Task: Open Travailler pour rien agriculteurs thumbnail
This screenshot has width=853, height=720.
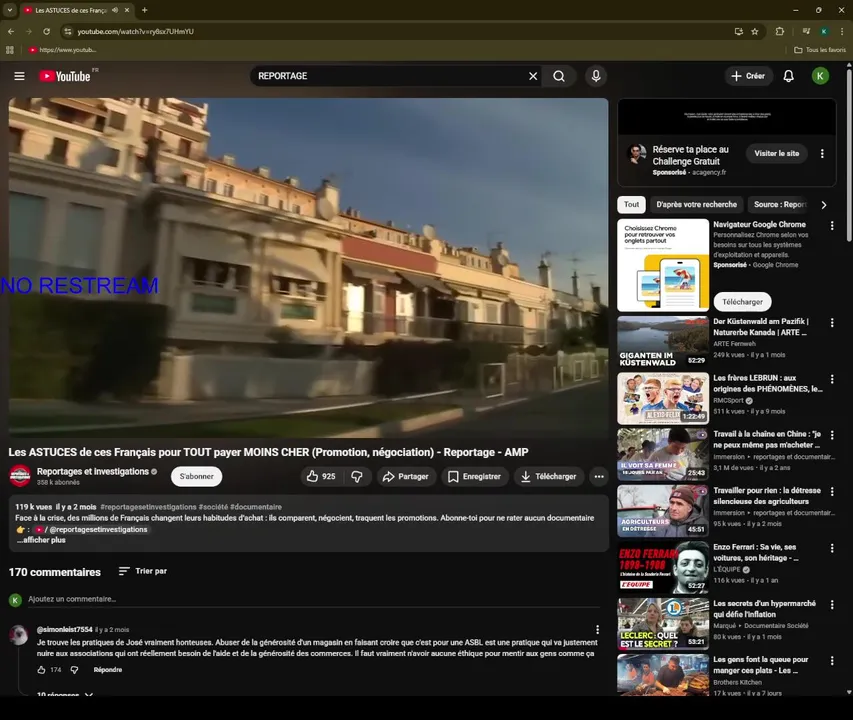Action: click(x=663, y=511)
